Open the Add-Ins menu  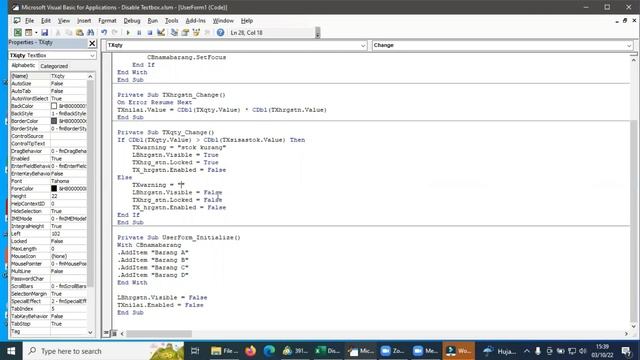point(196,20)
